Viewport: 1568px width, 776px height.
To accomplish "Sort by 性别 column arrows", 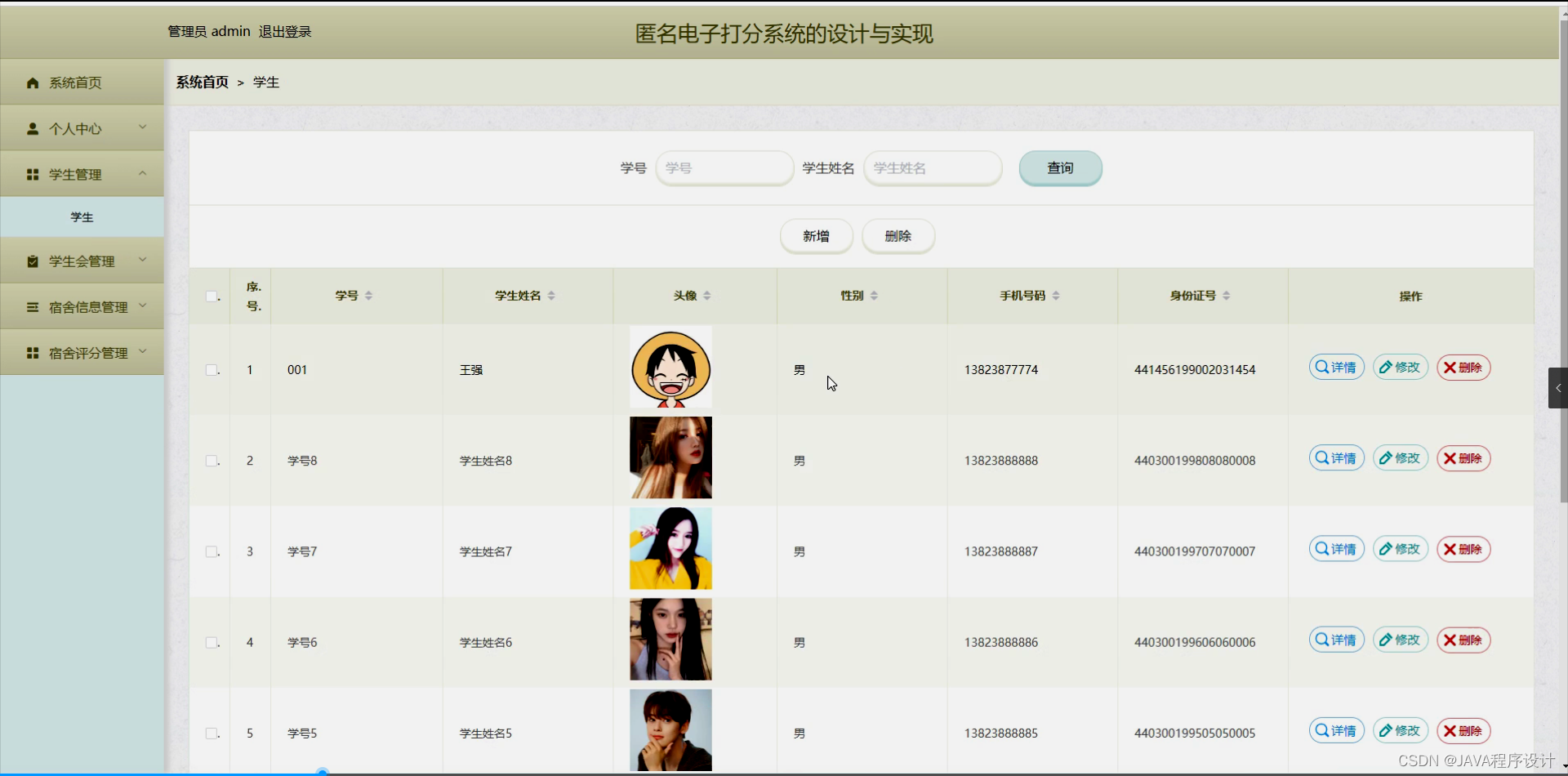I will tap(874, 296).
